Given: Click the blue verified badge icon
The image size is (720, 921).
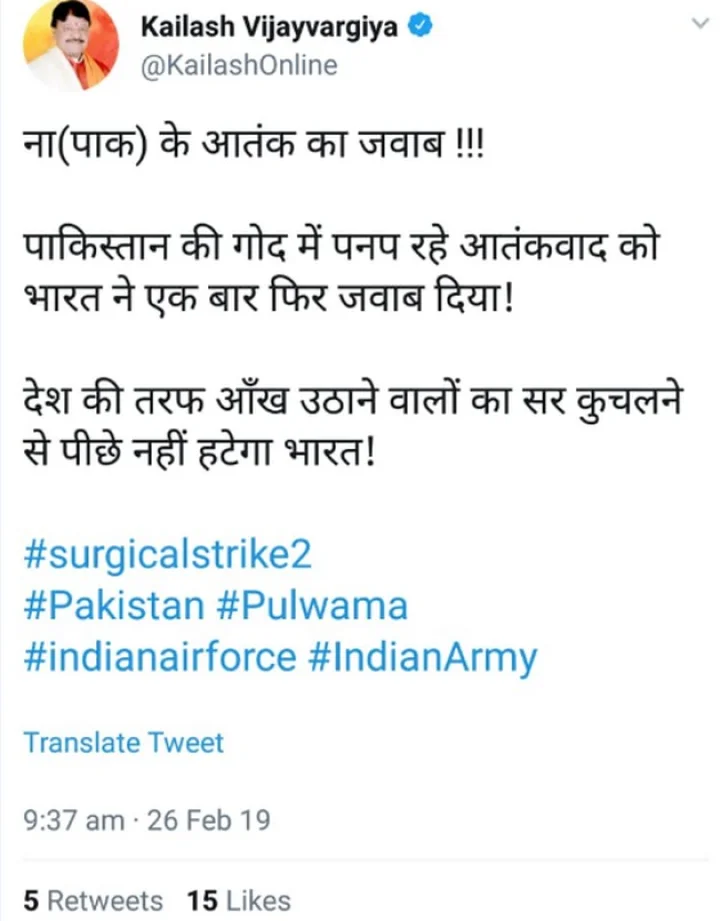Looking at the screenshot, I should [x=420, y=26].
